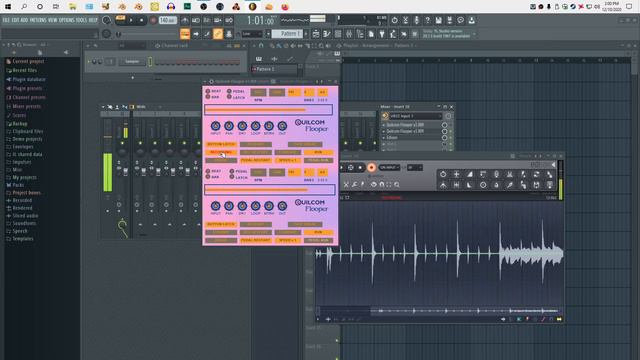Open the FILE menu

[6, 20]
